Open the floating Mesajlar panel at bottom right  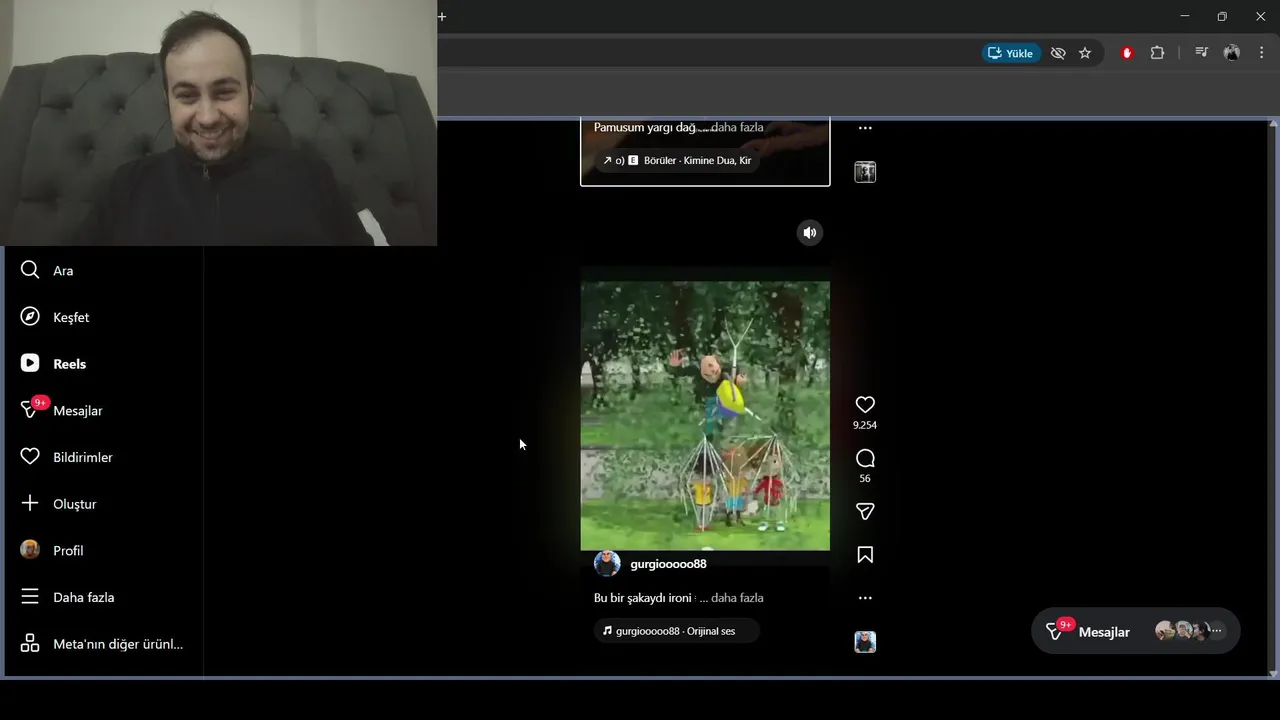coord(1136,631)
